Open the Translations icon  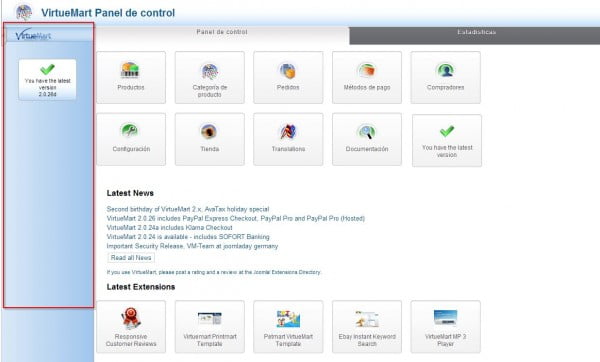[288, 139]
